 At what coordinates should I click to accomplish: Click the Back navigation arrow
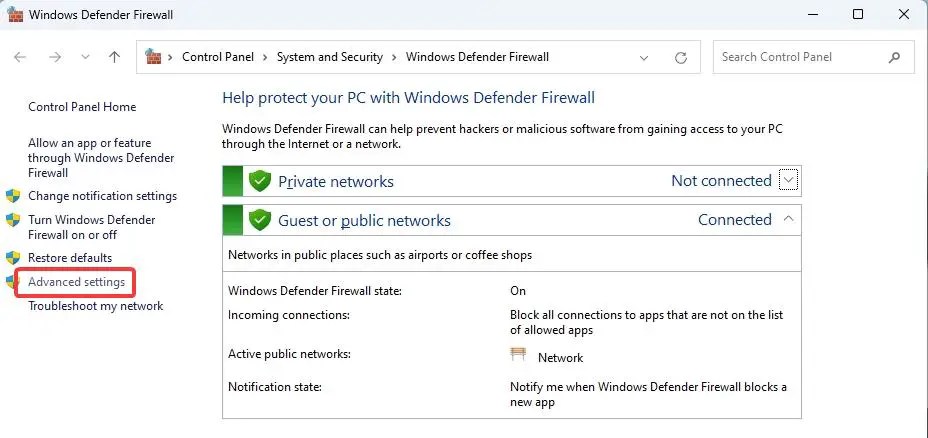point(20,57)
